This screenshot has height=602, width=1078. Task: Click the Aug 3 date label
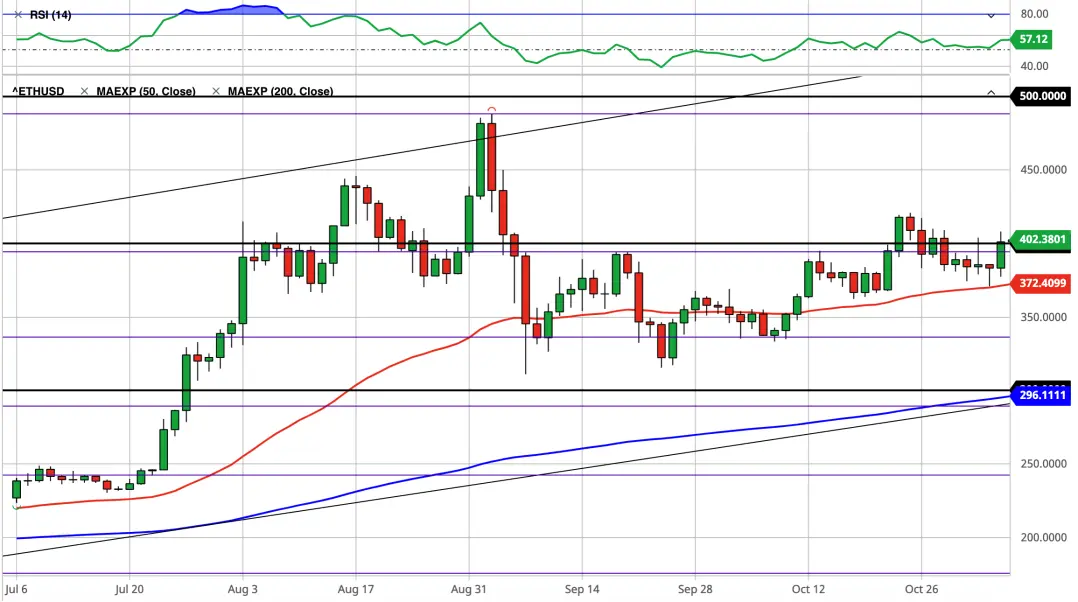click(x=242, y=590)
